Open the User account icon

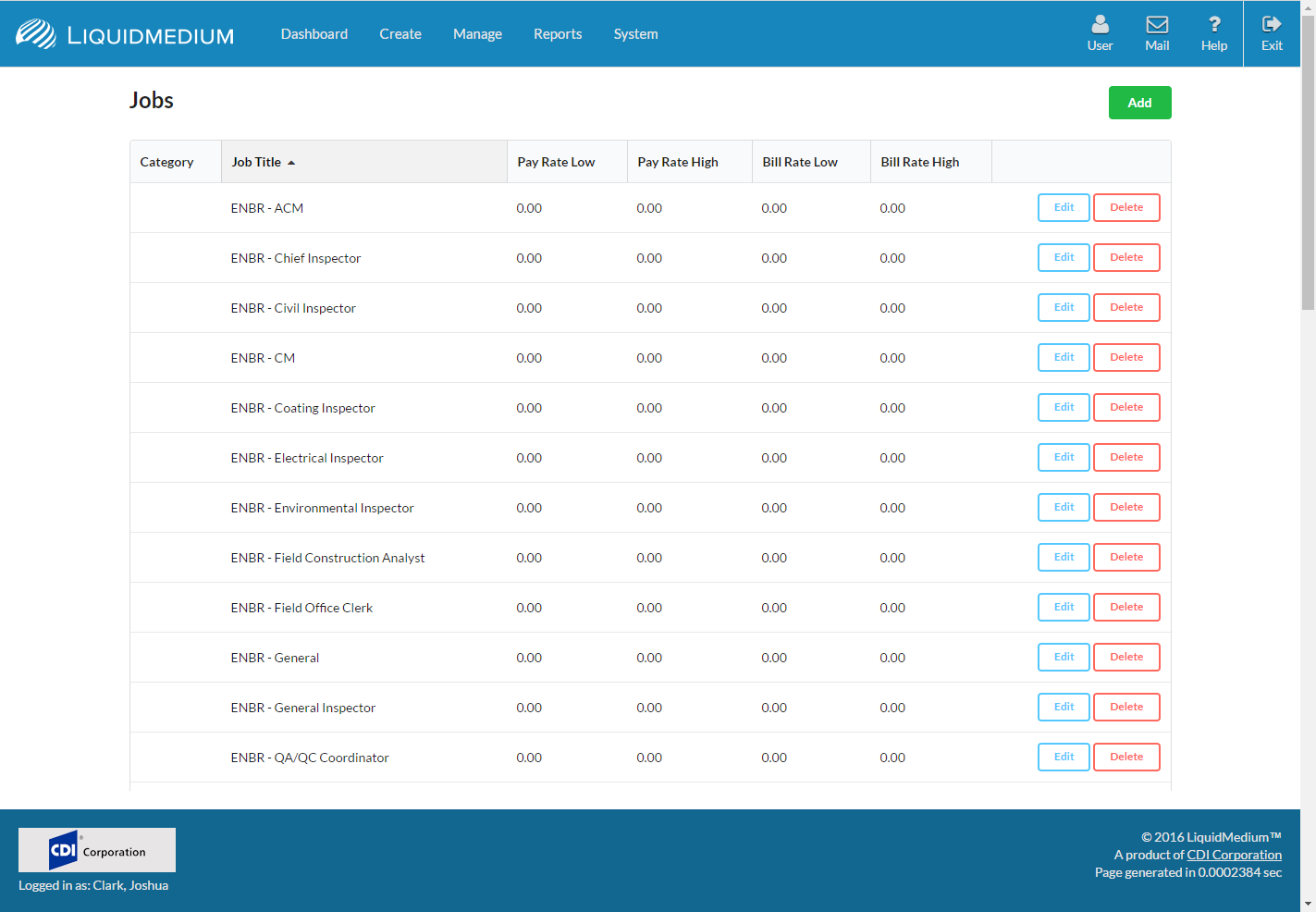1100,25
